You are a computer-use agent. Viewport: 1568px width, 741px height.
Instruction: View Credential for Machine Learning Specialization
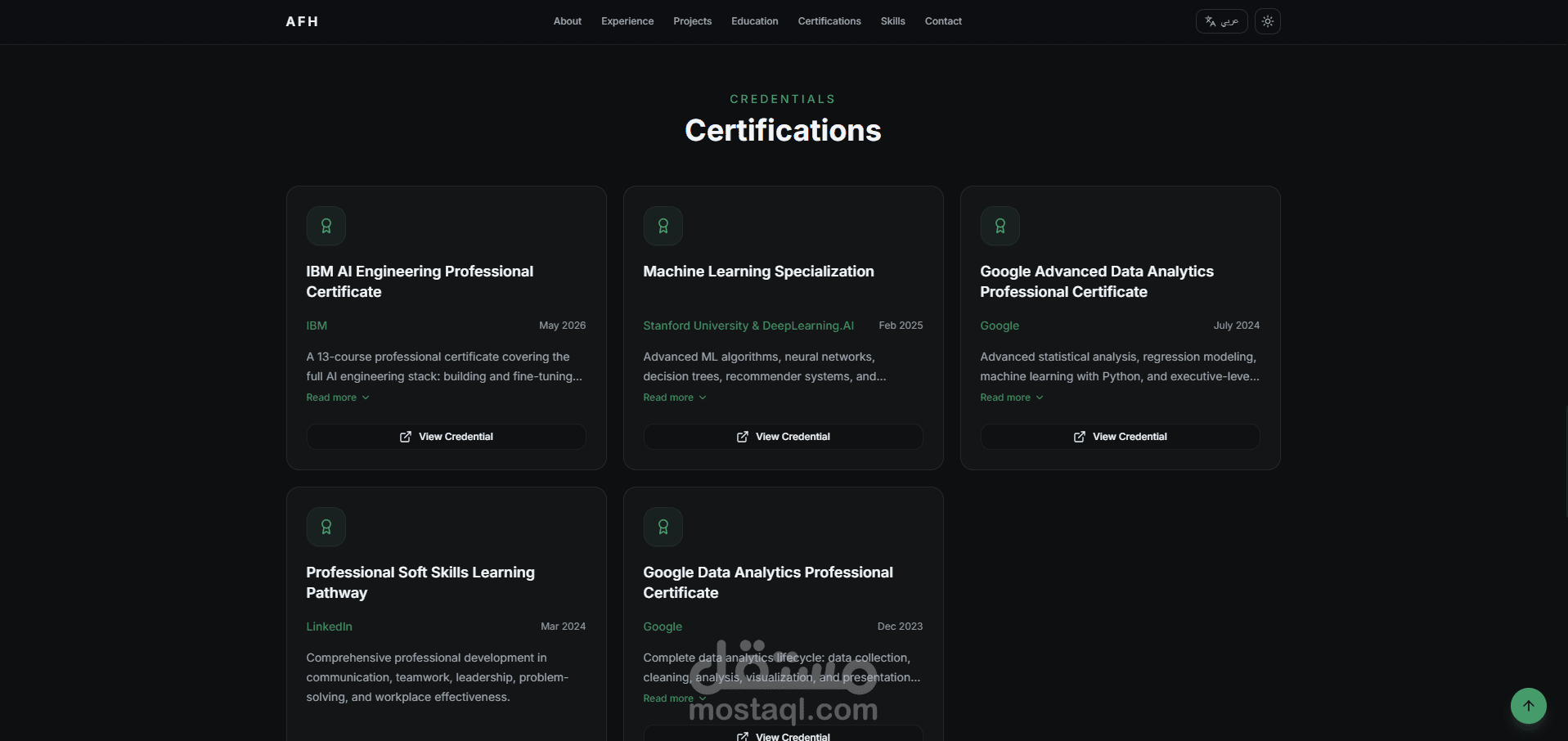point(783,437)
